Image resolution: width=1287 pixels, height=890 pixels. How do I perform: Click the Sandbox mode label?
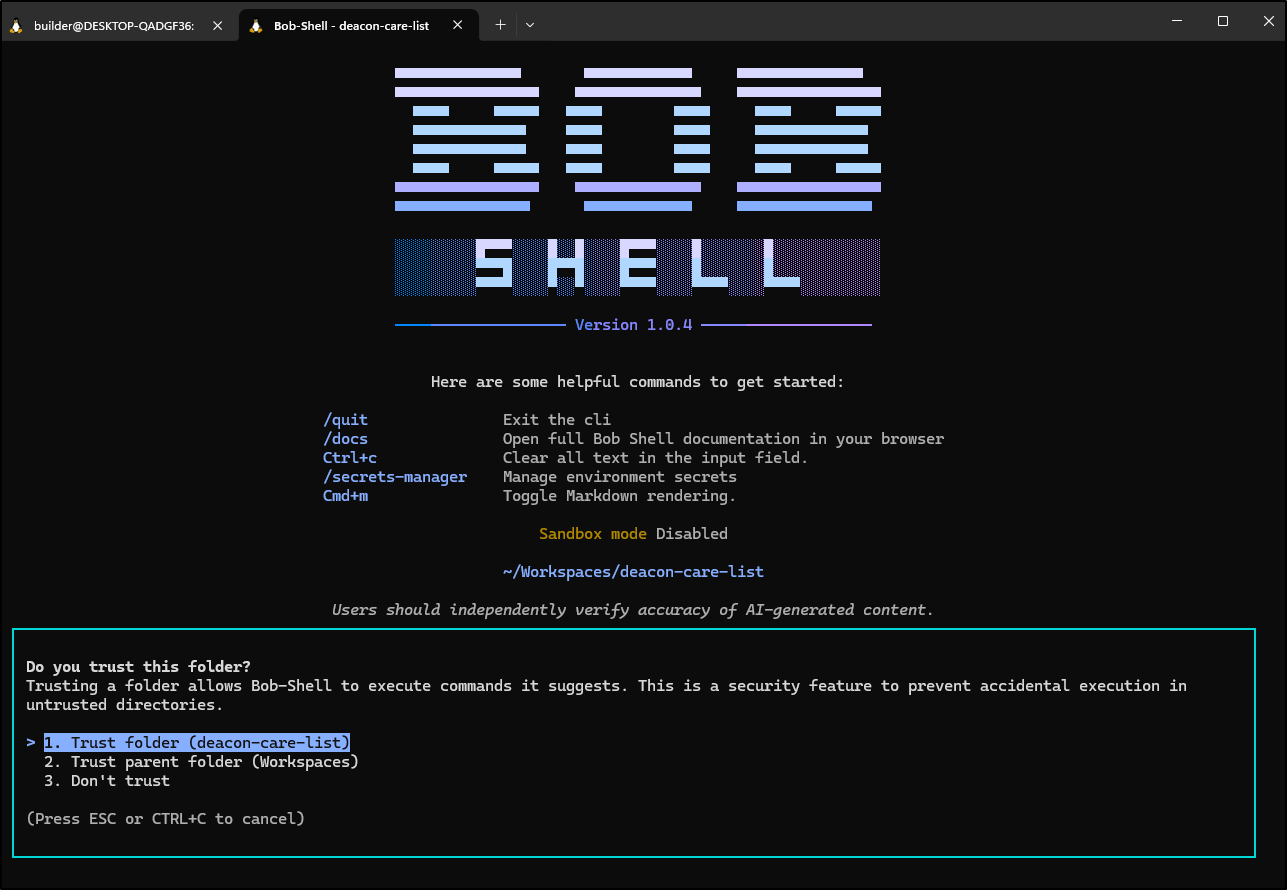pos(593,534)
